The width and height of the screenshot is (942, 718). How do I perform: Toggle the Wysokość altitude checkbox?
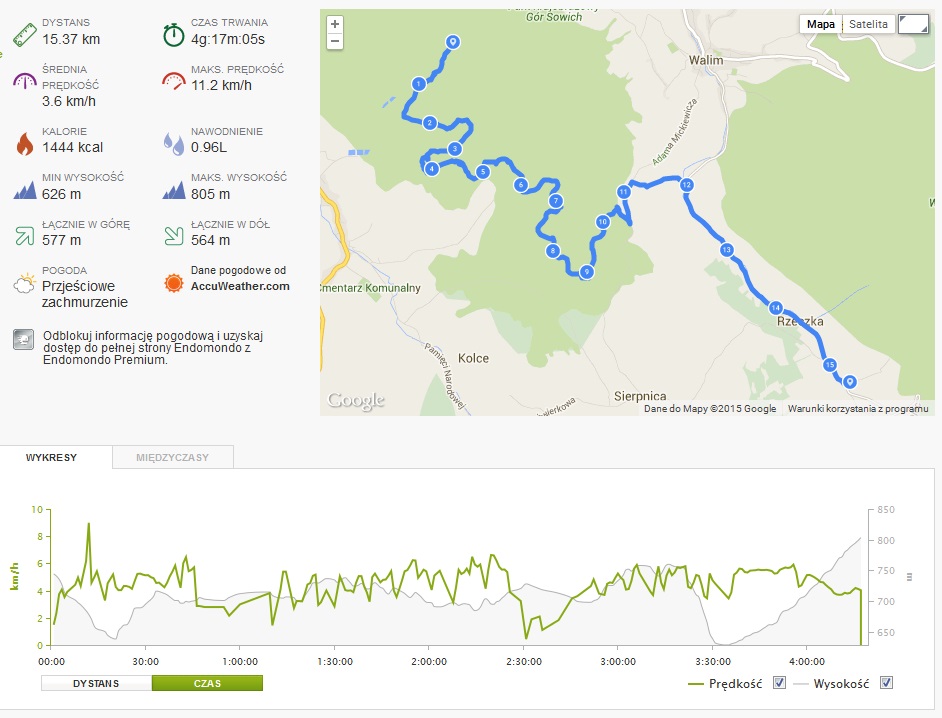tap(886, 683)
